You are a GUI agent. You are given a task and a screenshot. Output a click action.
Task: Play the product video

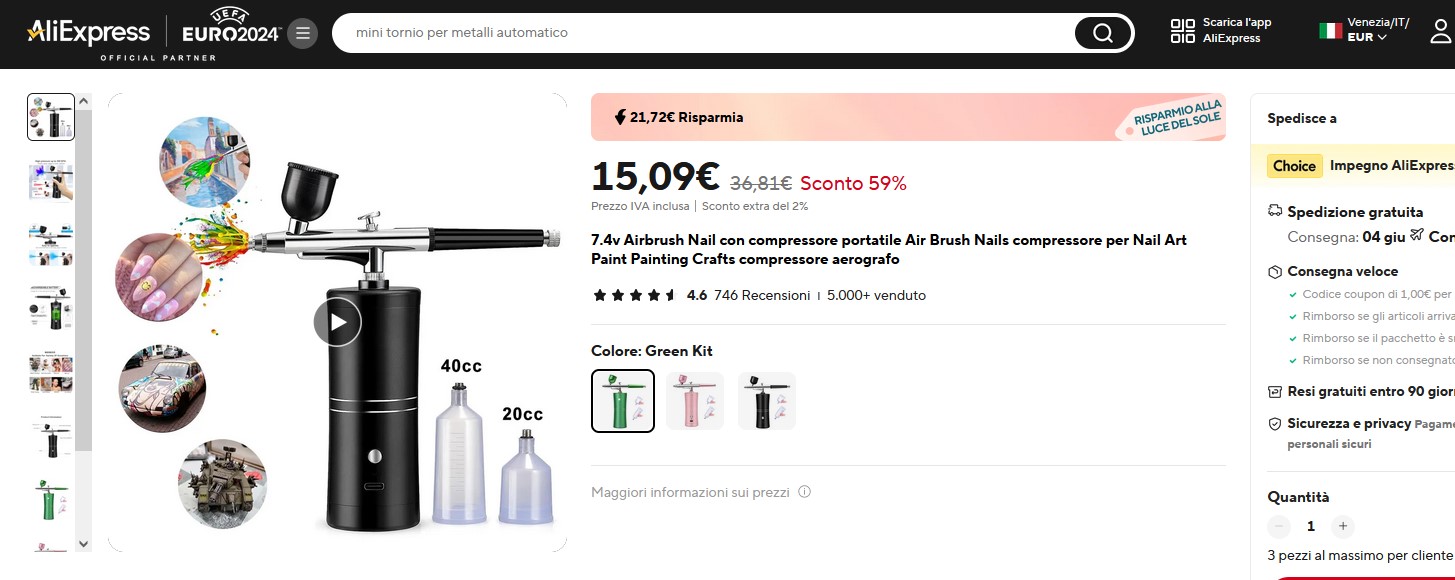337,322
